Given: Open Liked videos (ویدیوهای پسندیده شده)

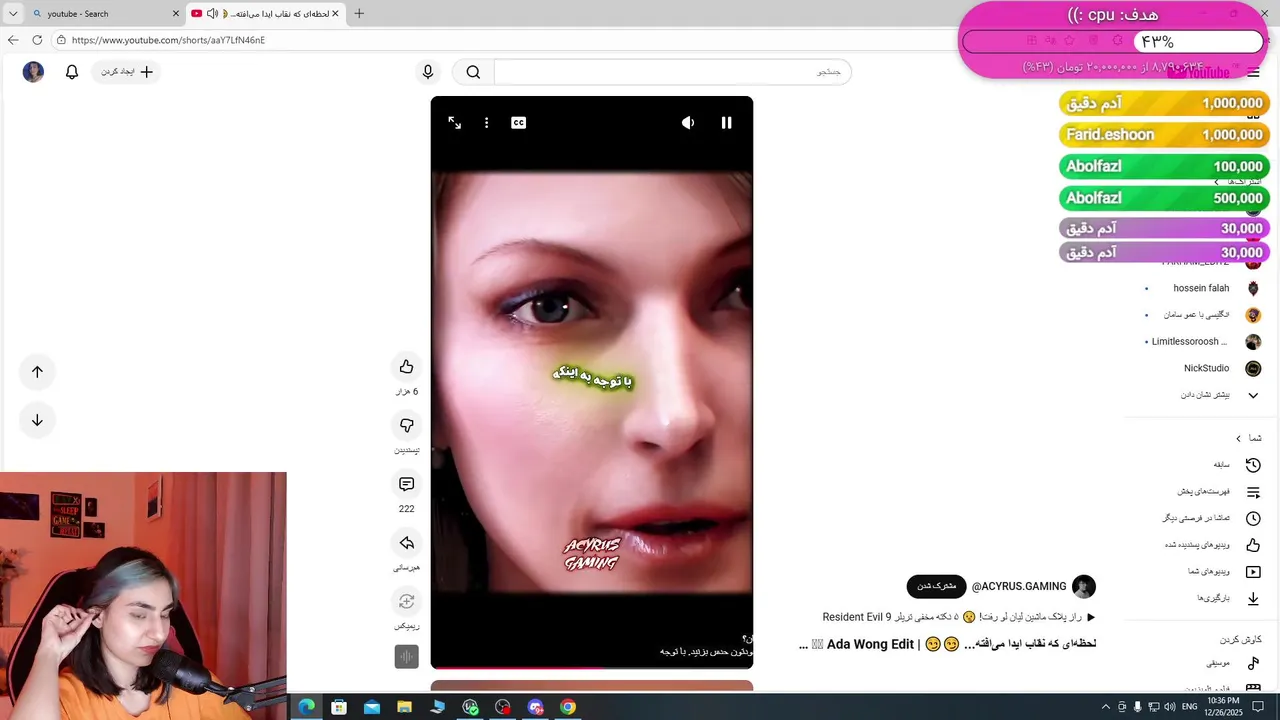Looking at the screenshot, I should 1213,545.
